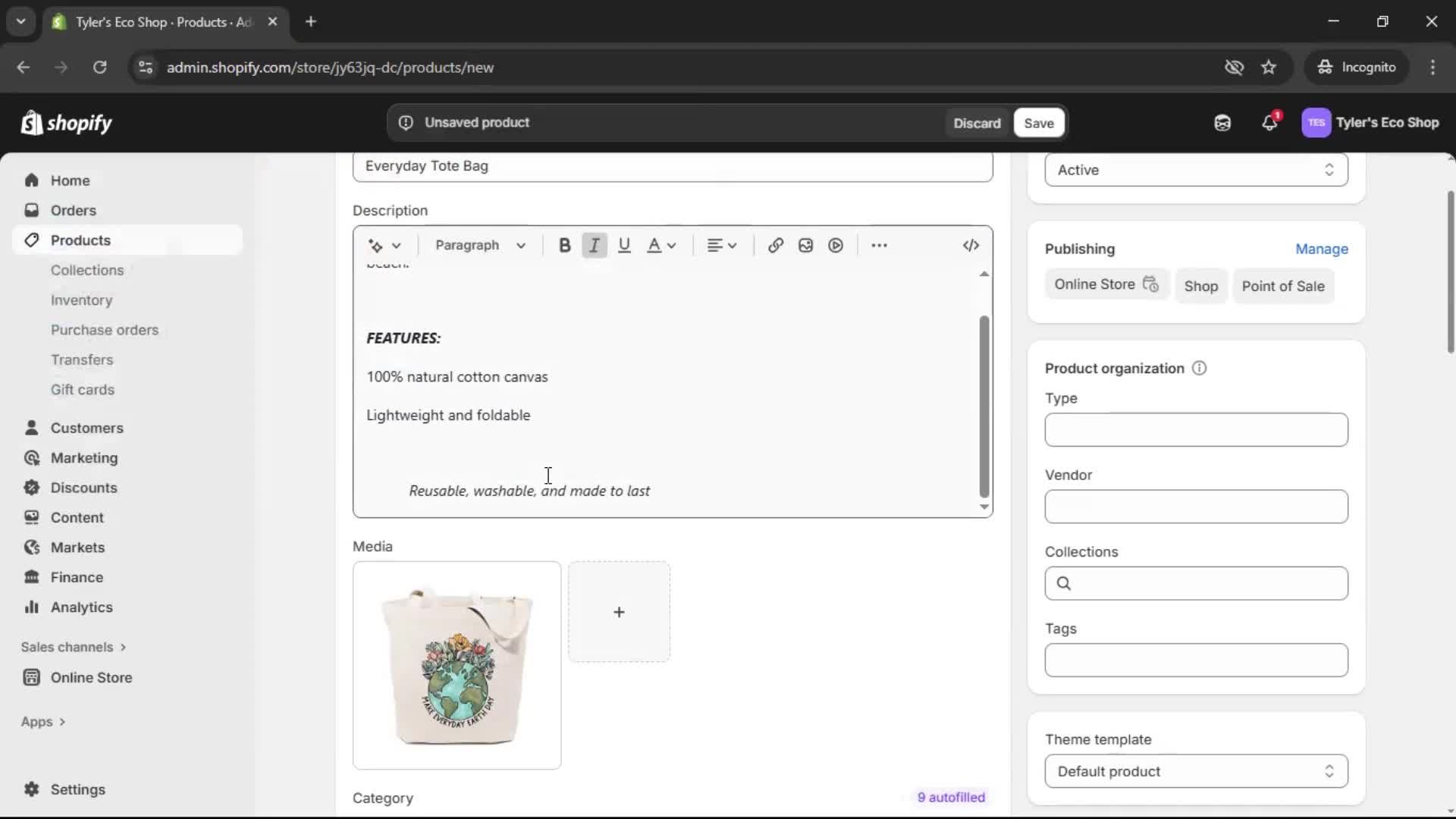Underline text using the description toolbar
Screen dimensions: 1456x819
(x=624, y=245)
